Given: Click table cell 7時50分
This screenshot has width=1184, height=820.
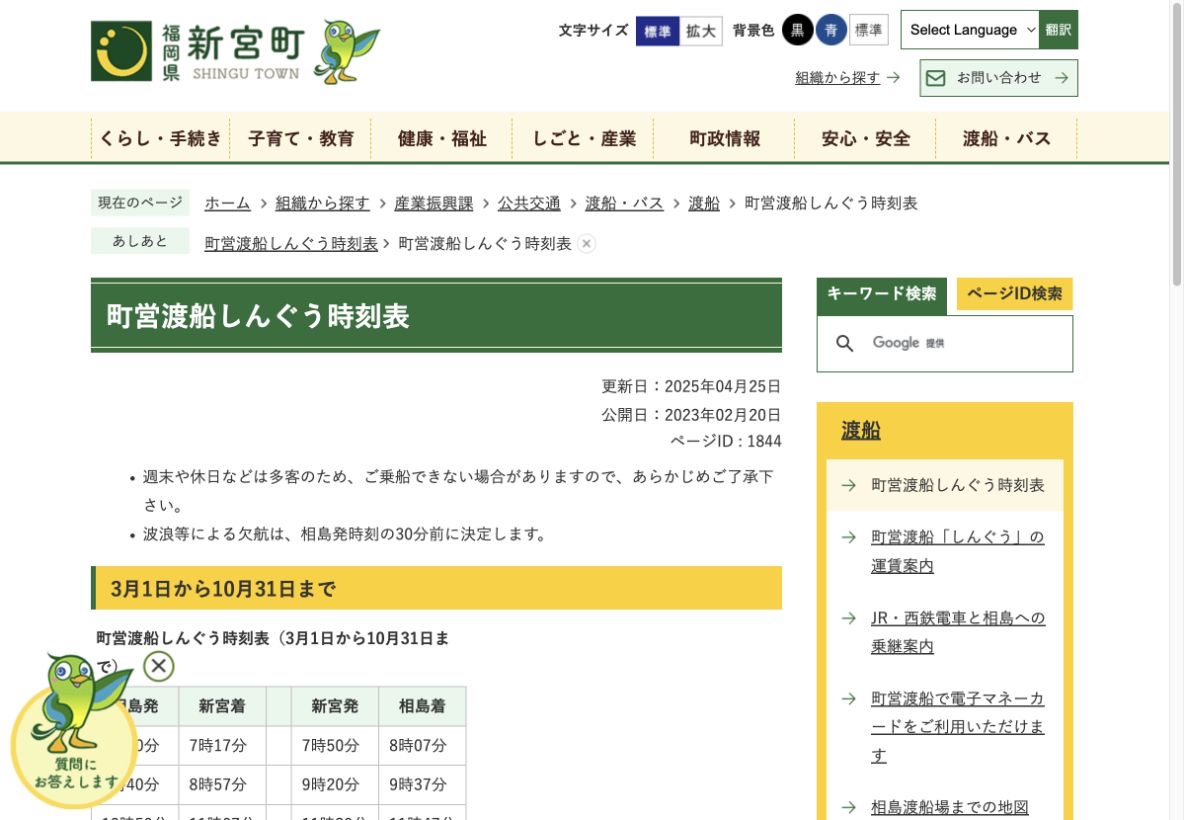Looking at the screenshot, I should tap(335, 745).
